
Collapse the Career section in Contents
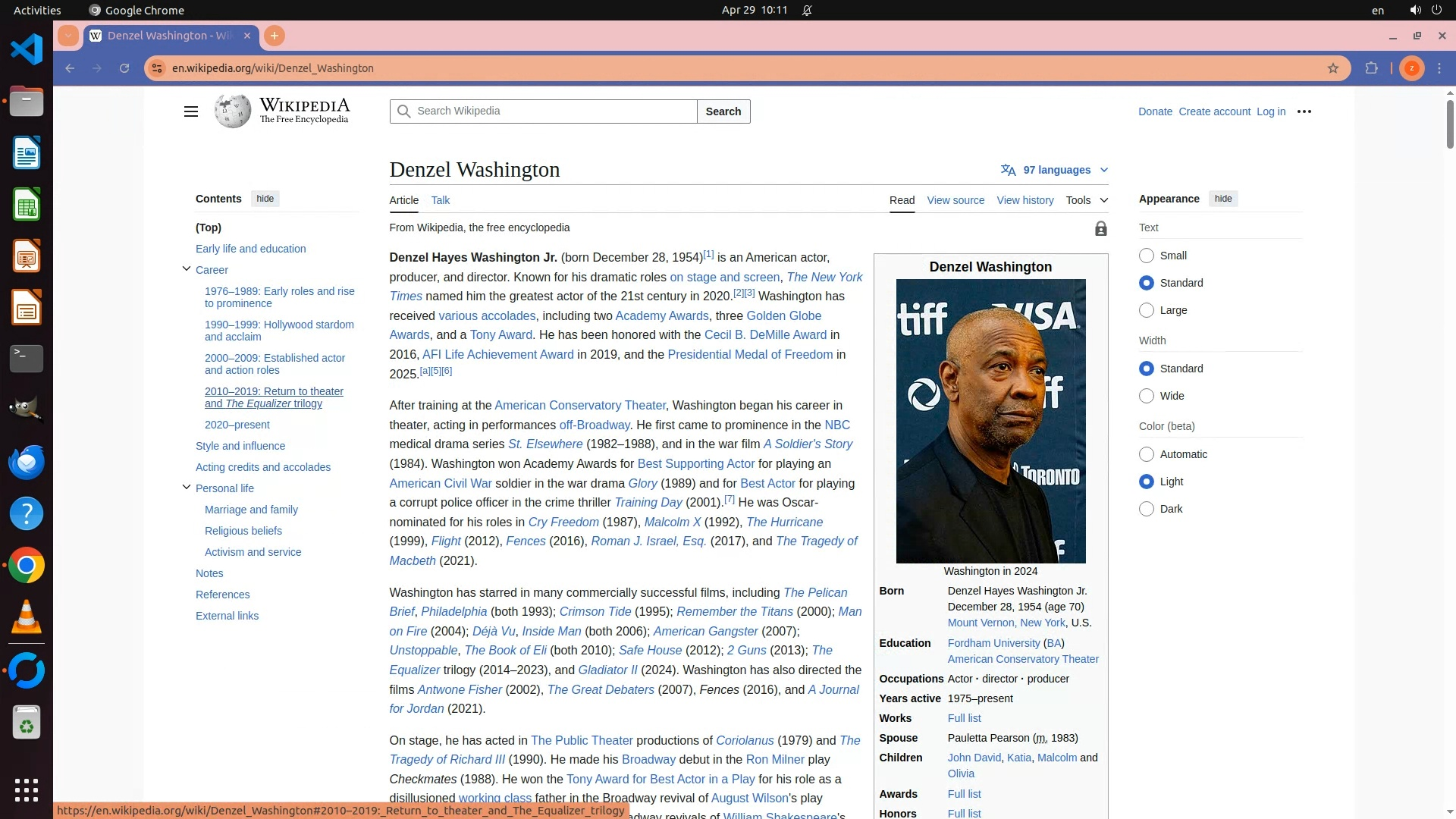tap(187, 269)
